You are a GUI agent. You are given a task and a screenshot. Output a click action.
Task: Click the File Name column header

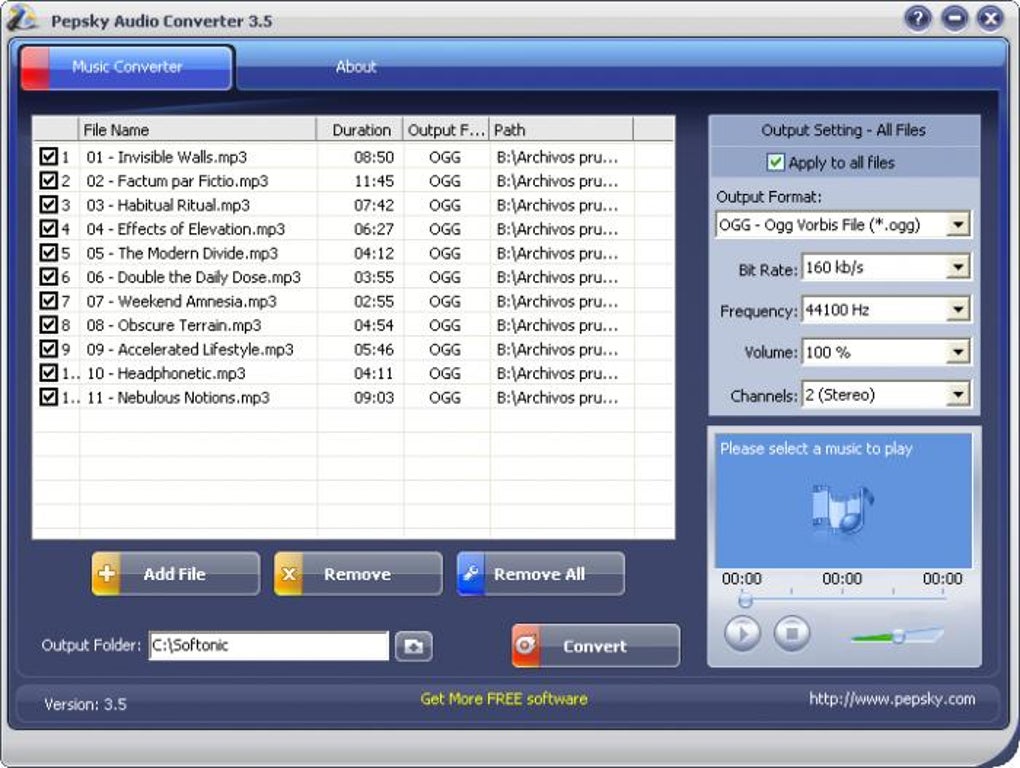198,129
